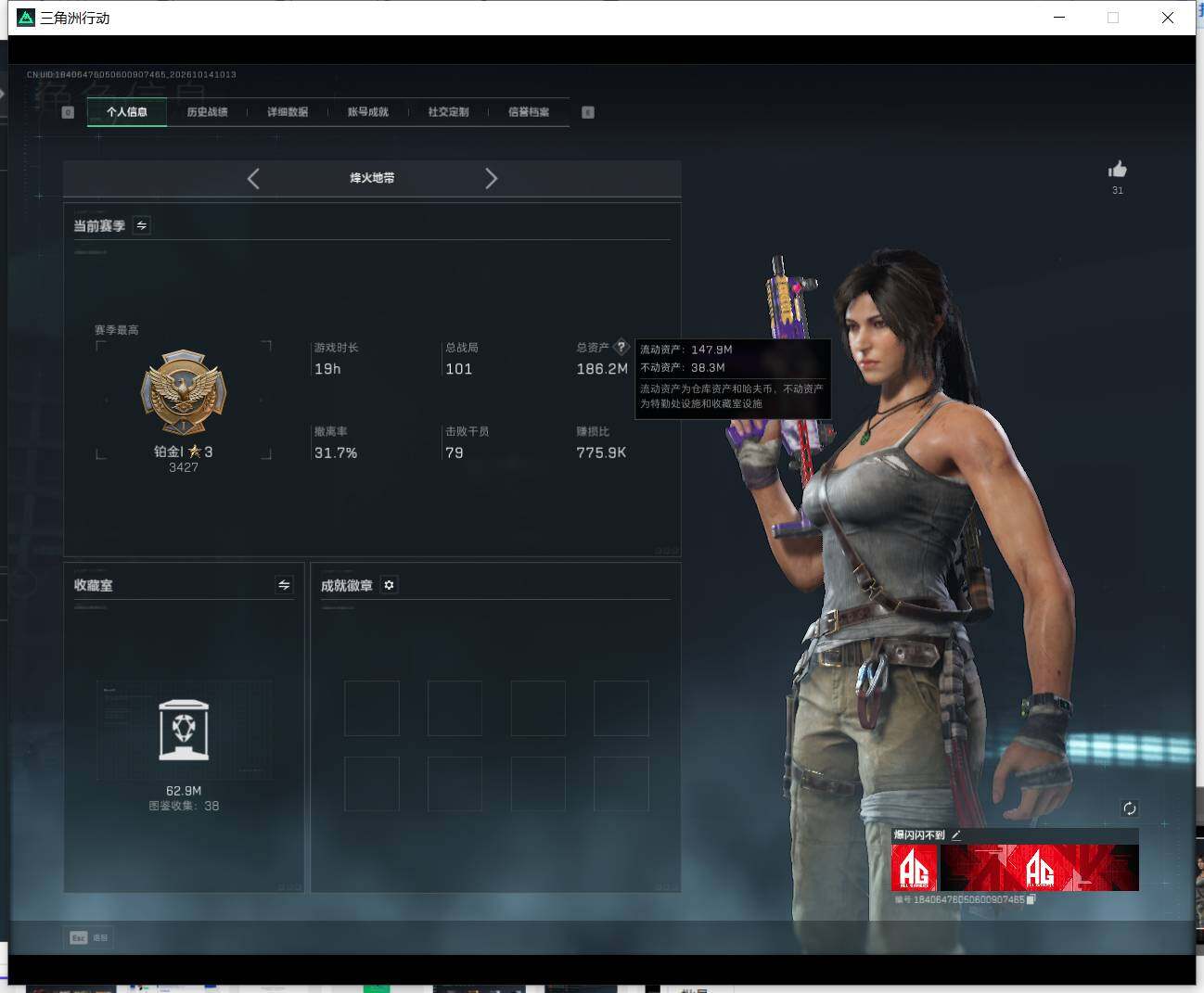Open the collection room showcase icon
This screenshot has width=1204, height=993.
pyautogui.click(x=184, y=730)
